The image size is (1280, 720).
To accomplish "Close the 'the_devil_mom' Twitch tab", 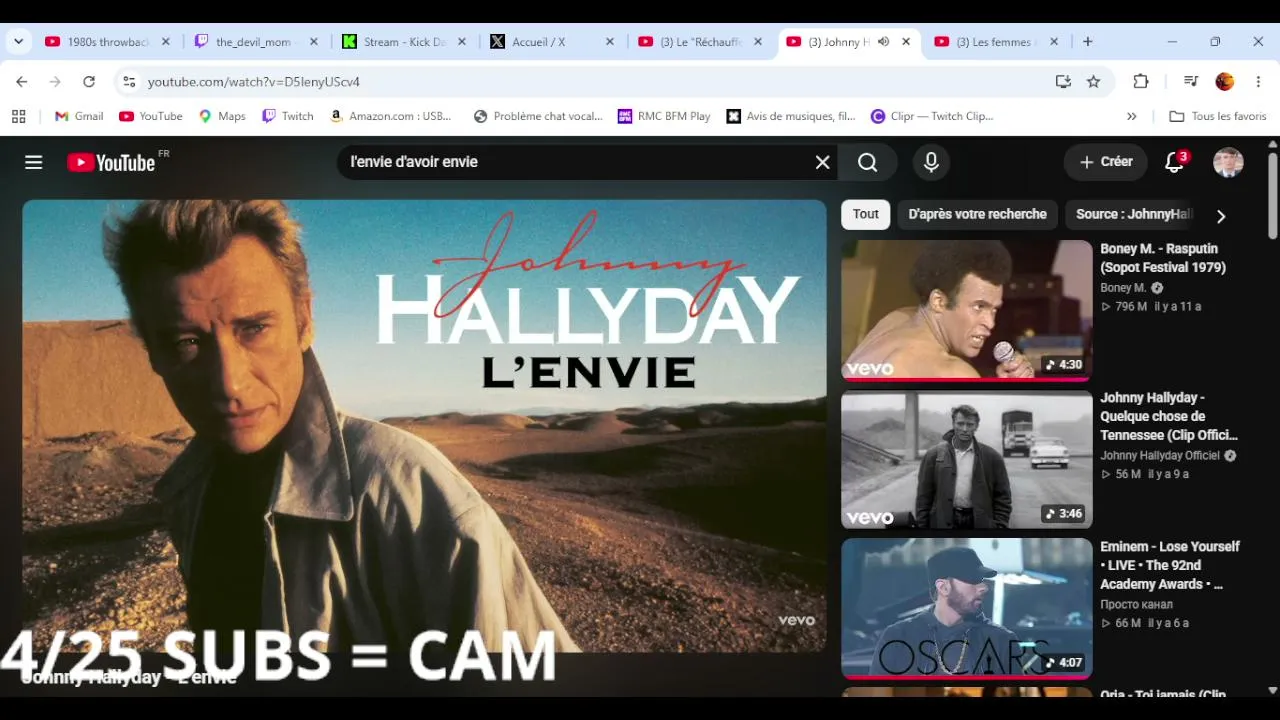I will click(x=314, y=42).
